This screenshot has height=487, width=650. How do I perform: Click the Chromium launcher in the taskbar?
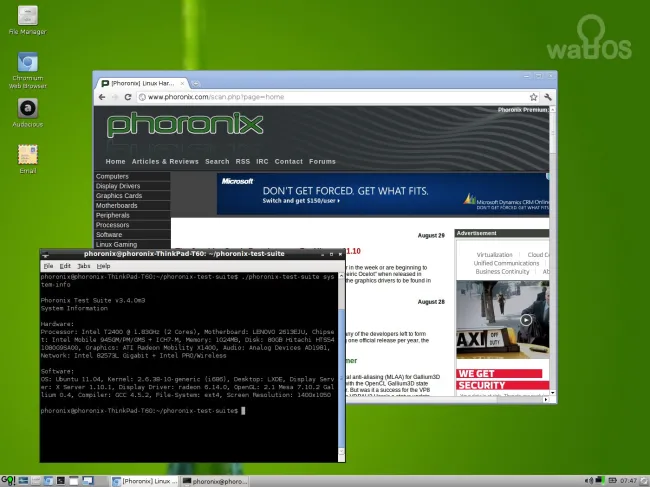click(x=48, y=481)
